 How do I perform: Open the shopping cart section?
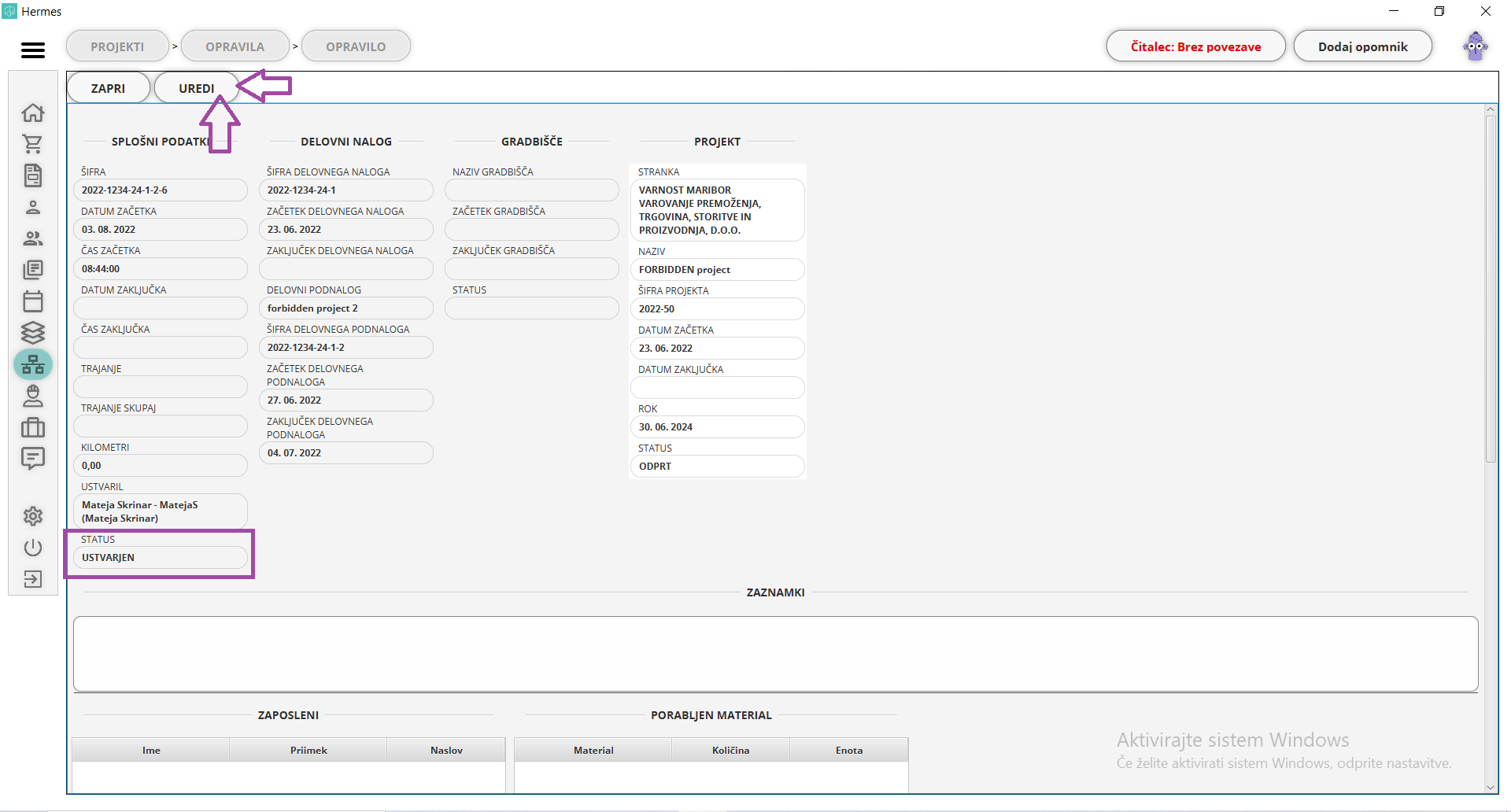[x=33, y=144]
